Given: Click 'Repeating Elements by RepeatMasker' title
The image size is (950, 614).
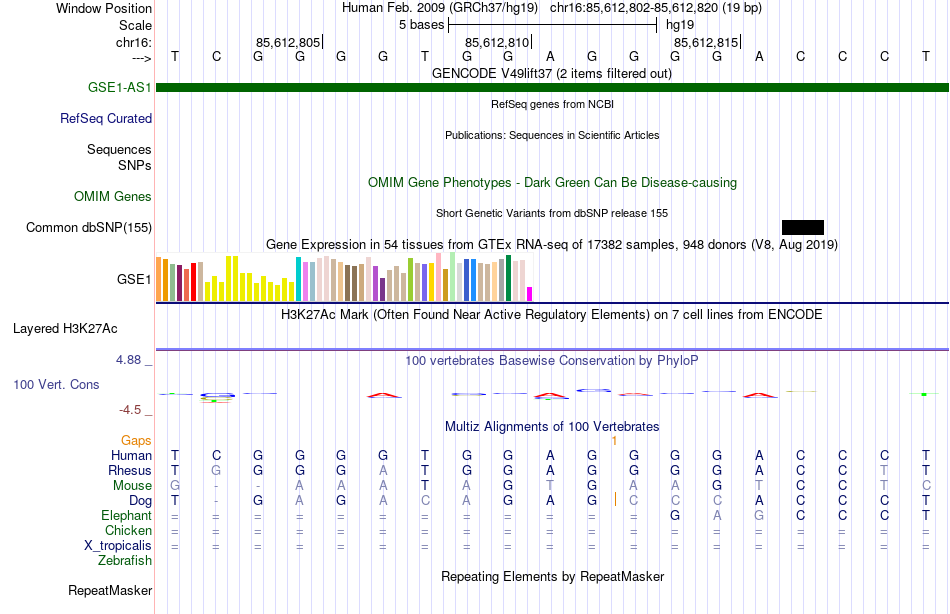Looking at the screenshot, I should (553, 576).
